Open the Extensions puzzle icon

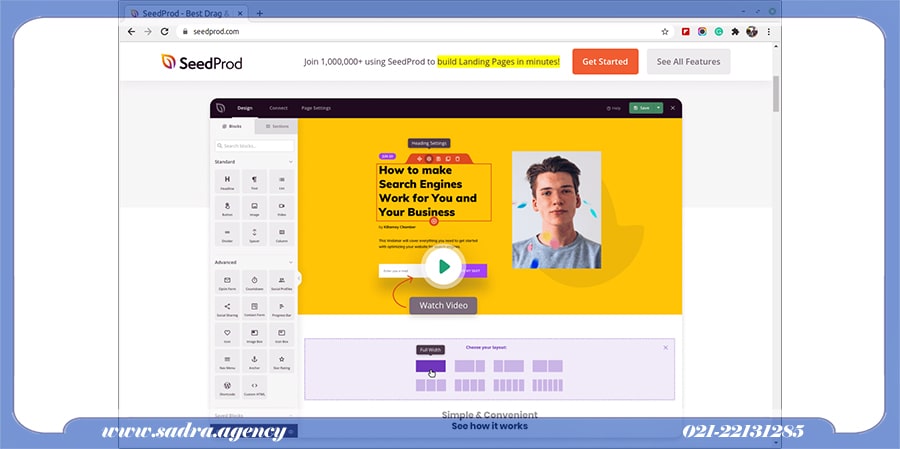(x=735, y=32)
